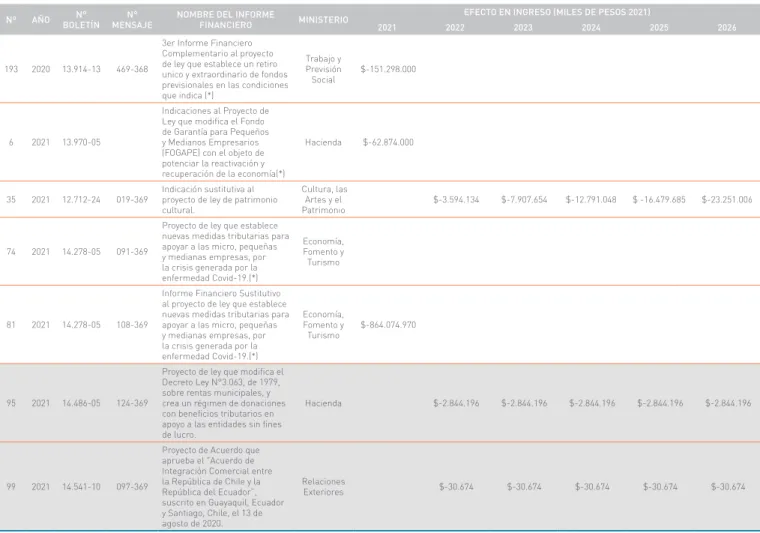Image resolution: width=760 pixels, height=533 pixels.
Task: Select the $-23.251.006 value
Action: pyautogui.click(x=727, y=200)
